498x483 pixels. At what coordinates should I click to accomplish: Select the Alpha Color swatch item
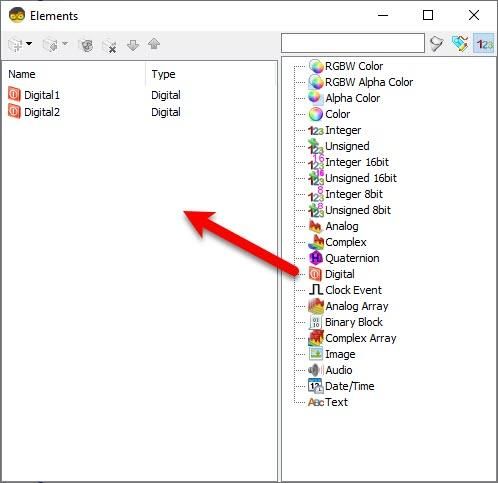coord(344,98)
